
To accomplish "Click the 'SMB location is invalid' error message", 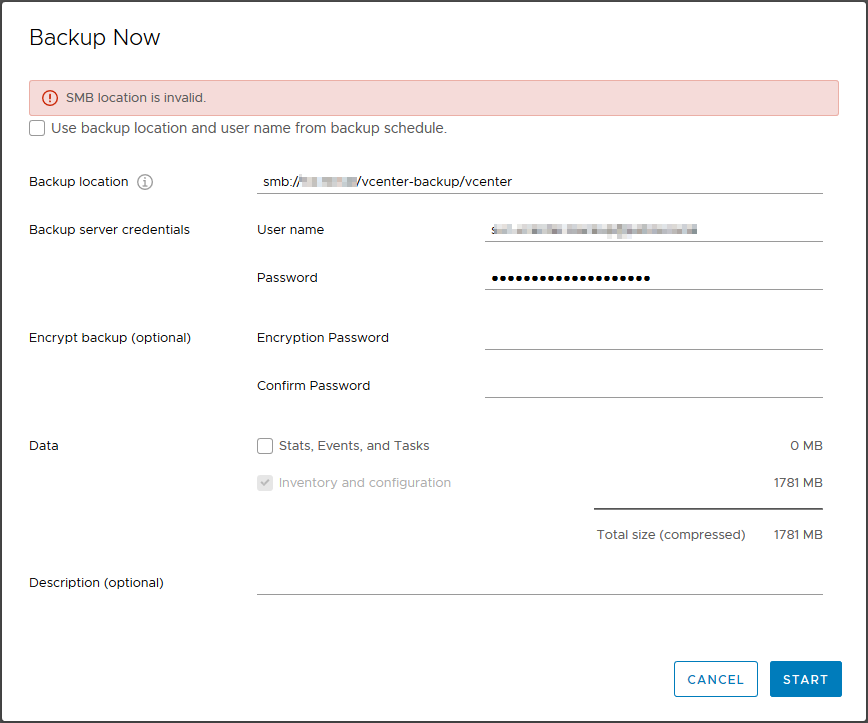I will (136, 98).
